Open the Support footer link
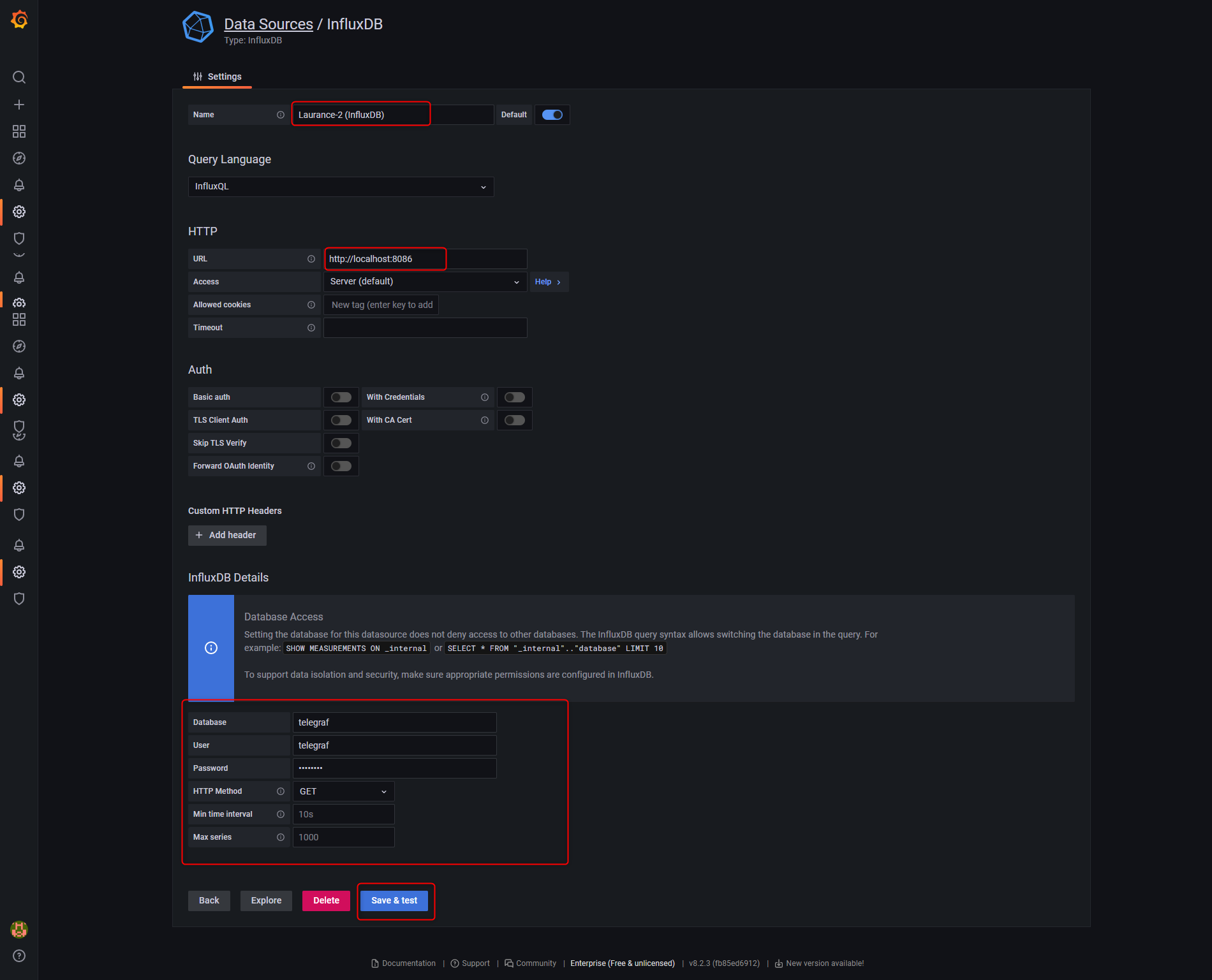 [471, 963]
